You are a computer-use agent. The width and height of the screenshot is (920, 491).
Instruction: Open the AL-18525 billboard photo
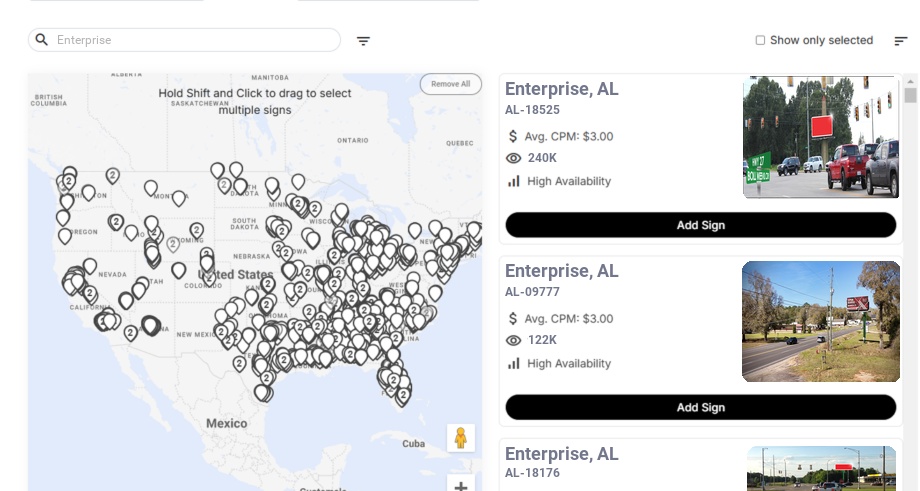click(x=821, y=137)
